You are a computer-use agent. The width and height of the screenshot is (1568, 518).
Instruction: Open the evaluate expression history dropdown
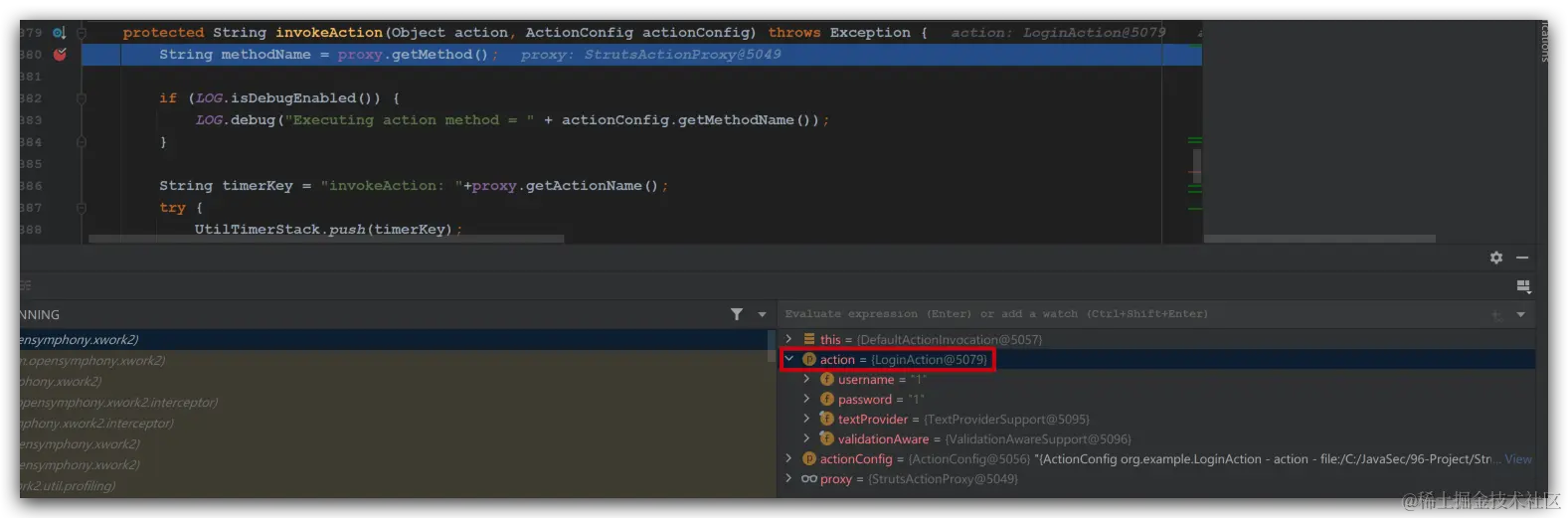coord(1520,314)
